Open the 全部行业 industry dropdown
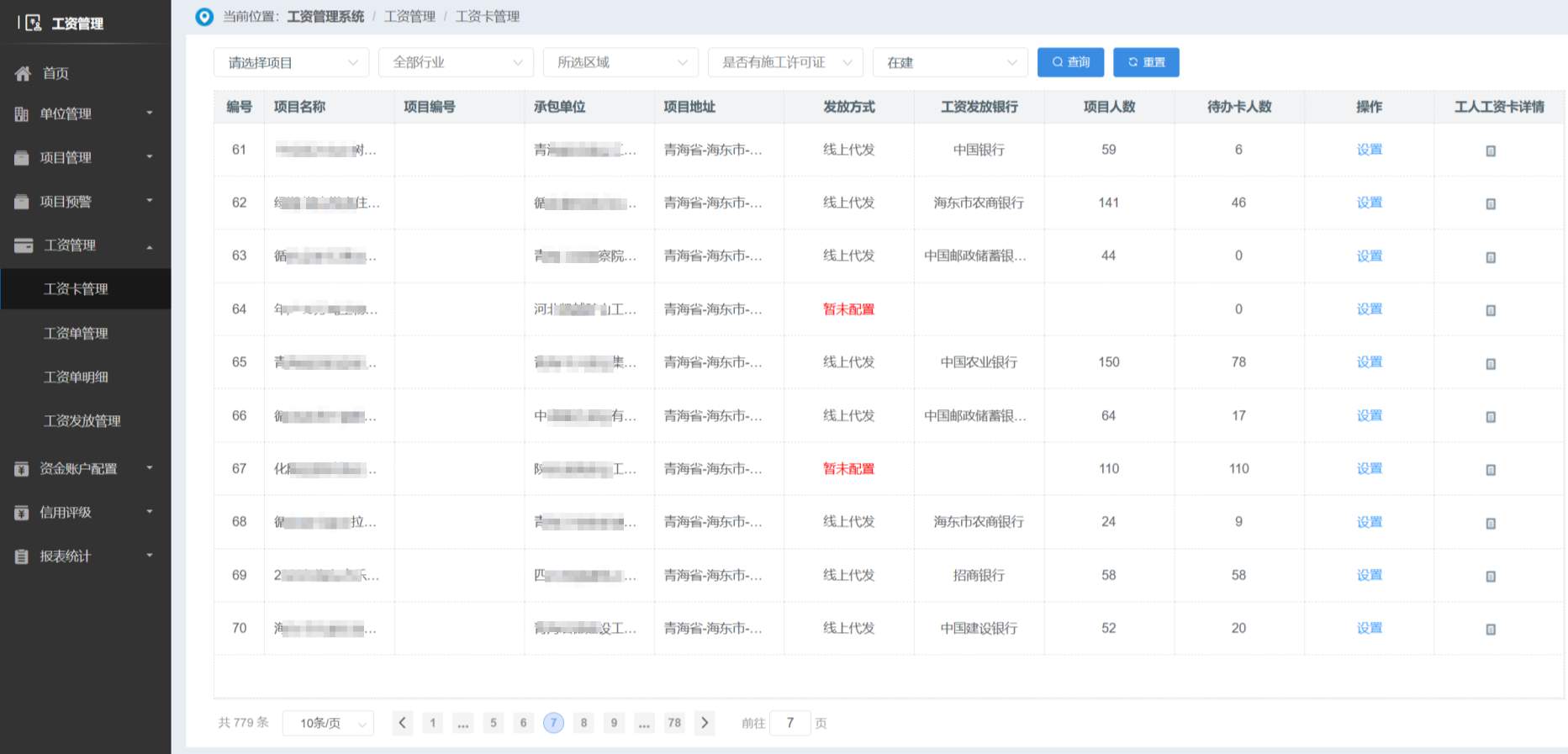The height and width of the screenshot is (754, 1568). pos(456,63)
